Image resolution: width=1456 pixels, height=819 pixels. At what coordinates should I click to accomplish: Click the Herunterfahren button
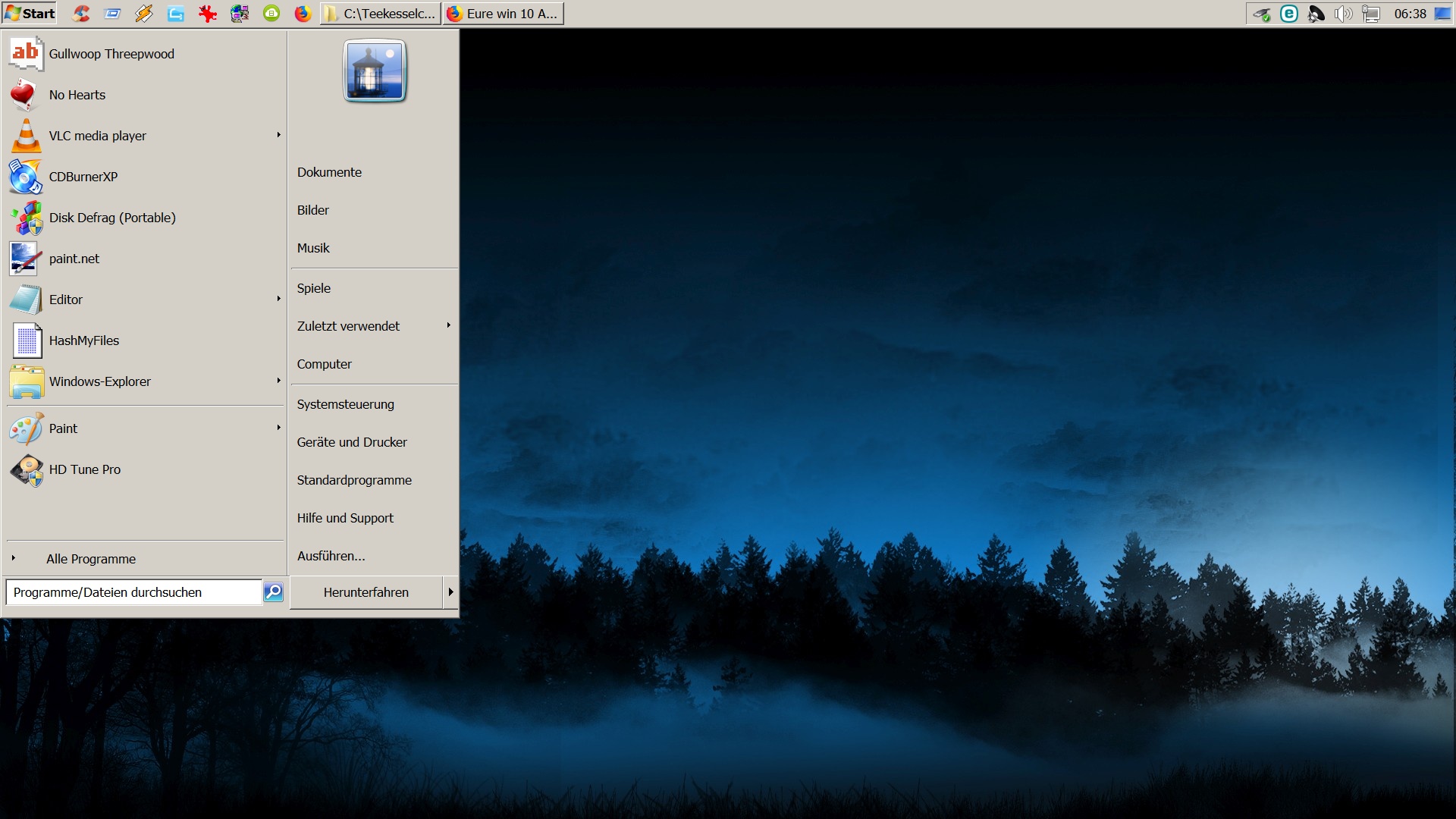tap(366, 592)
